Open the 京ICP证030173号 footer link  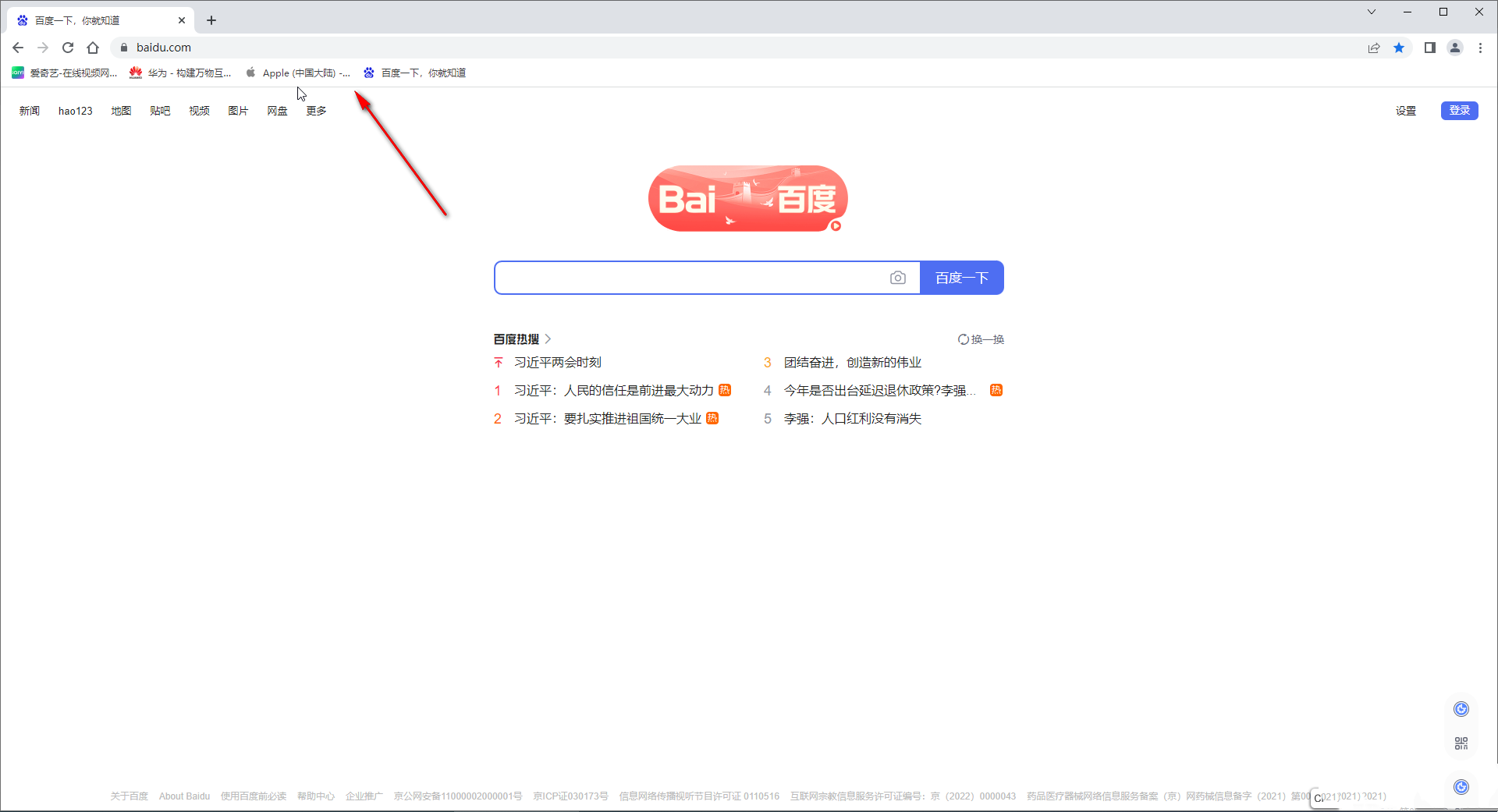(570, 796)
